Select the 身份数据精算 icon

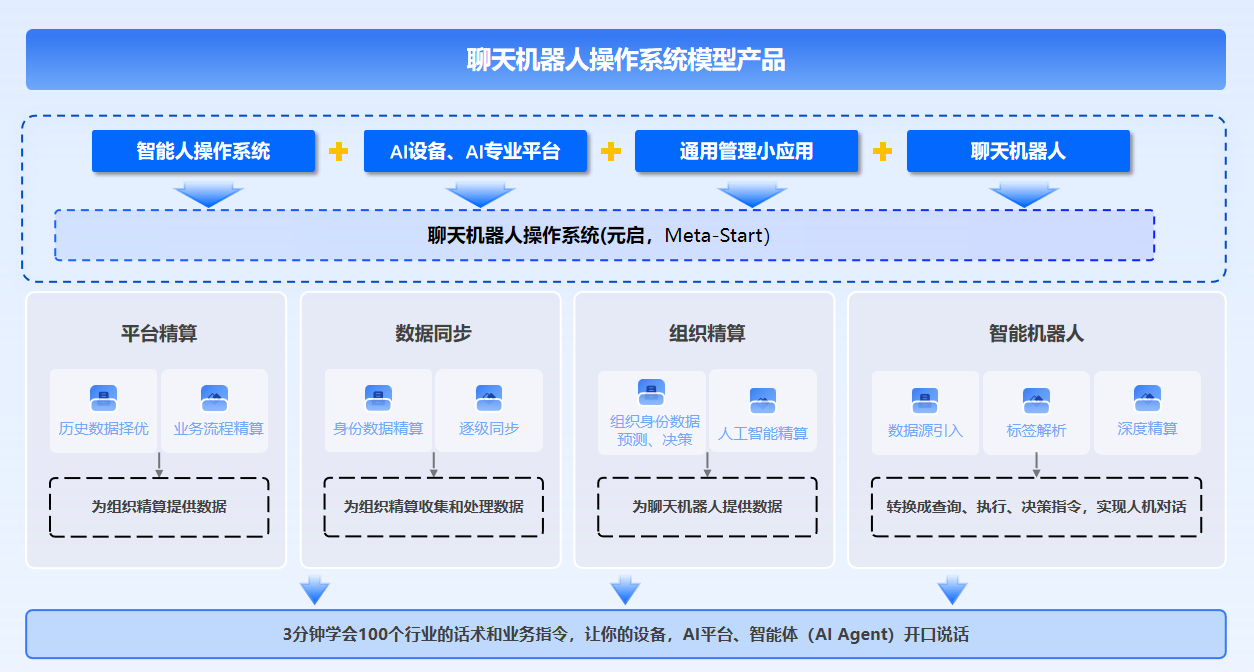(378, 398)
